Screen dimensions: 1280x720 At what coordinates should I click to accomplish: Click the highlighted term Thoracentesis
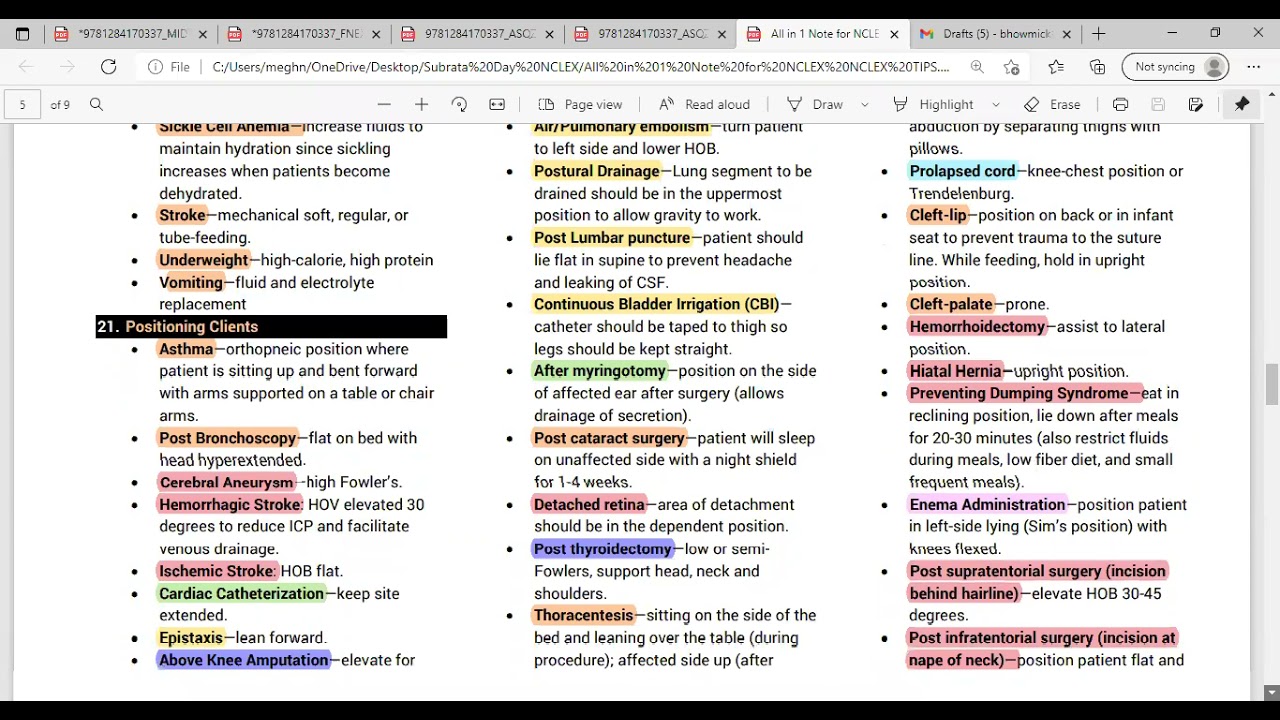(583, 615)
